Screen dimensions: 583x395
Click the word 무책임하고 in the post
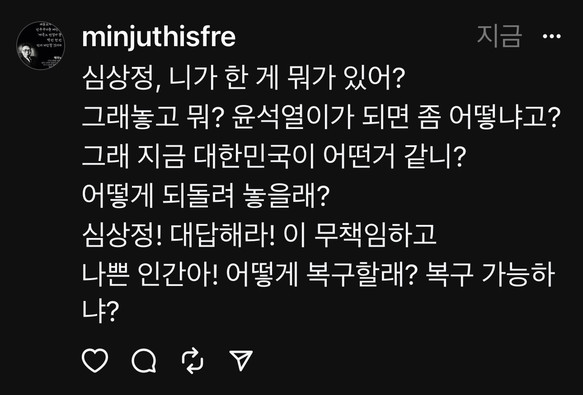[x=376, y=235]
